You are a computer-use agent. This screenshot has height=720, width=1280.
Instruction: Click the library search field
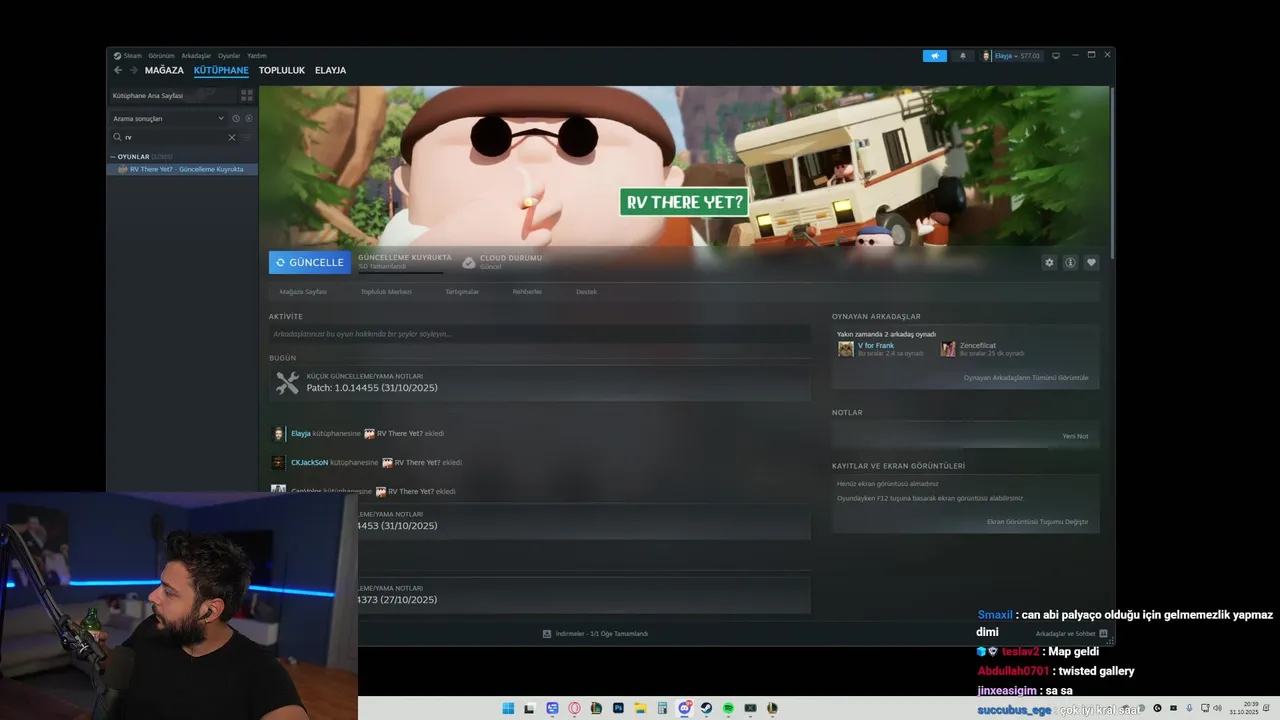(x=174, y=137)
